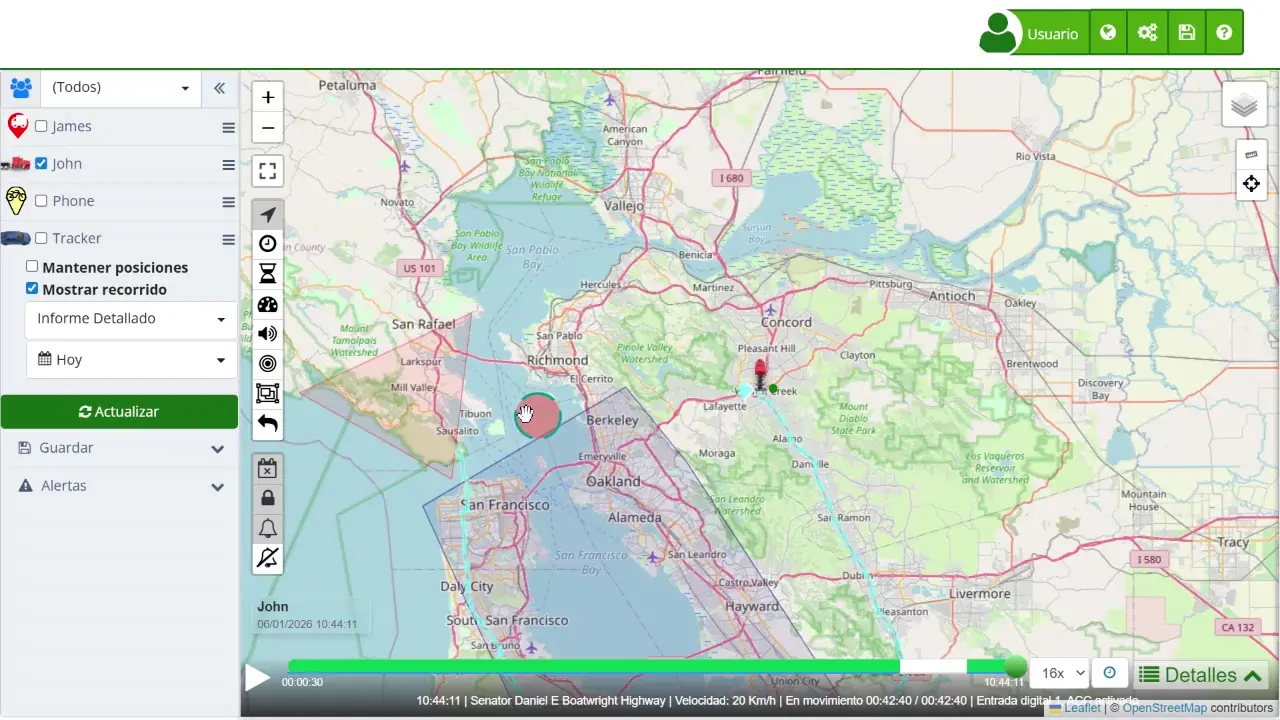
Task: Enable the Mantener posiciones checkbox
Action: pyautogui.click(x=32, y=267)
